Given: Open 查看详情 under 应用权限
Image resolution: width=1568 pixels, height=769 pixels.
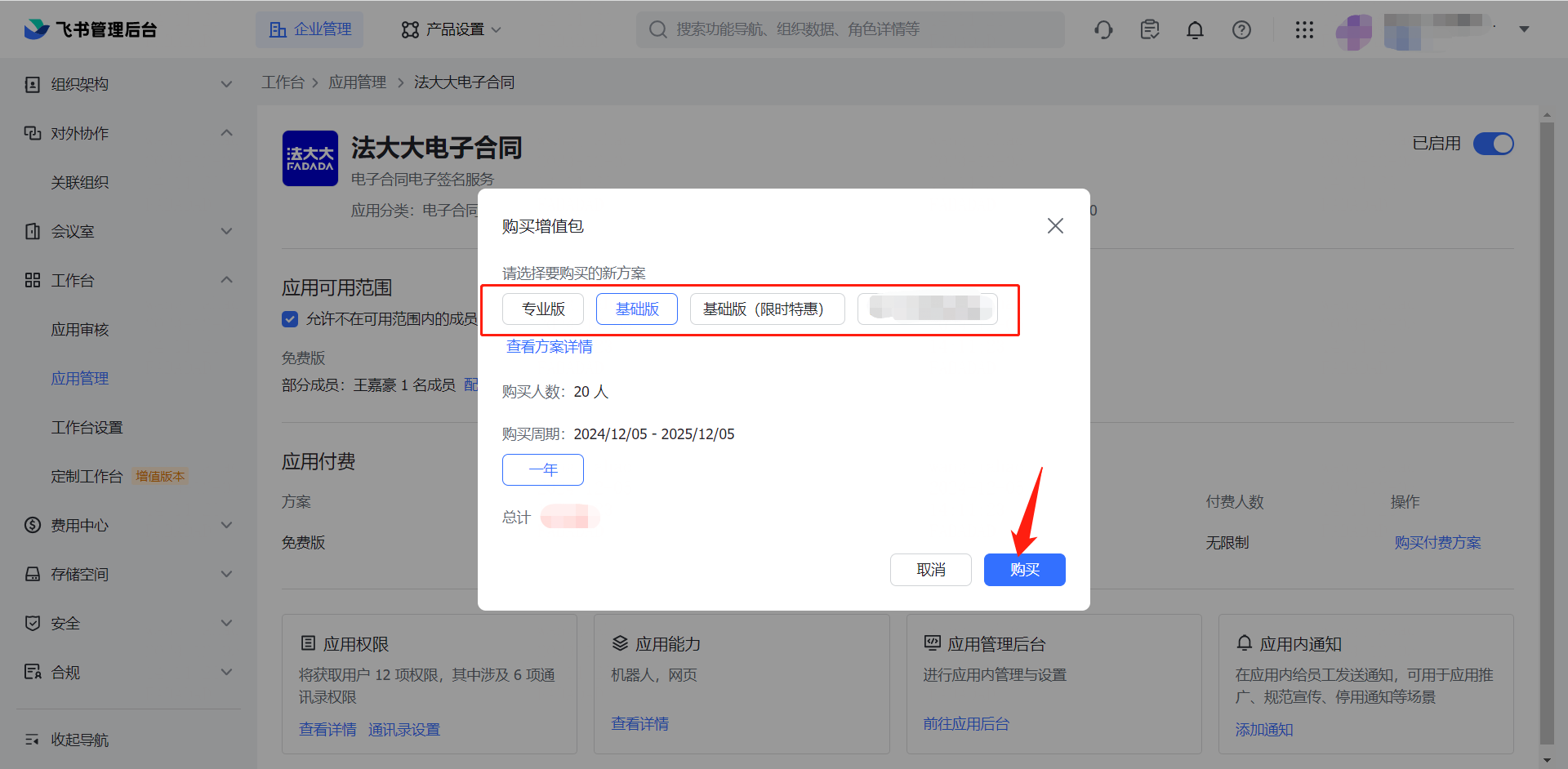Looking at the screenshot, I should [327, 730].
